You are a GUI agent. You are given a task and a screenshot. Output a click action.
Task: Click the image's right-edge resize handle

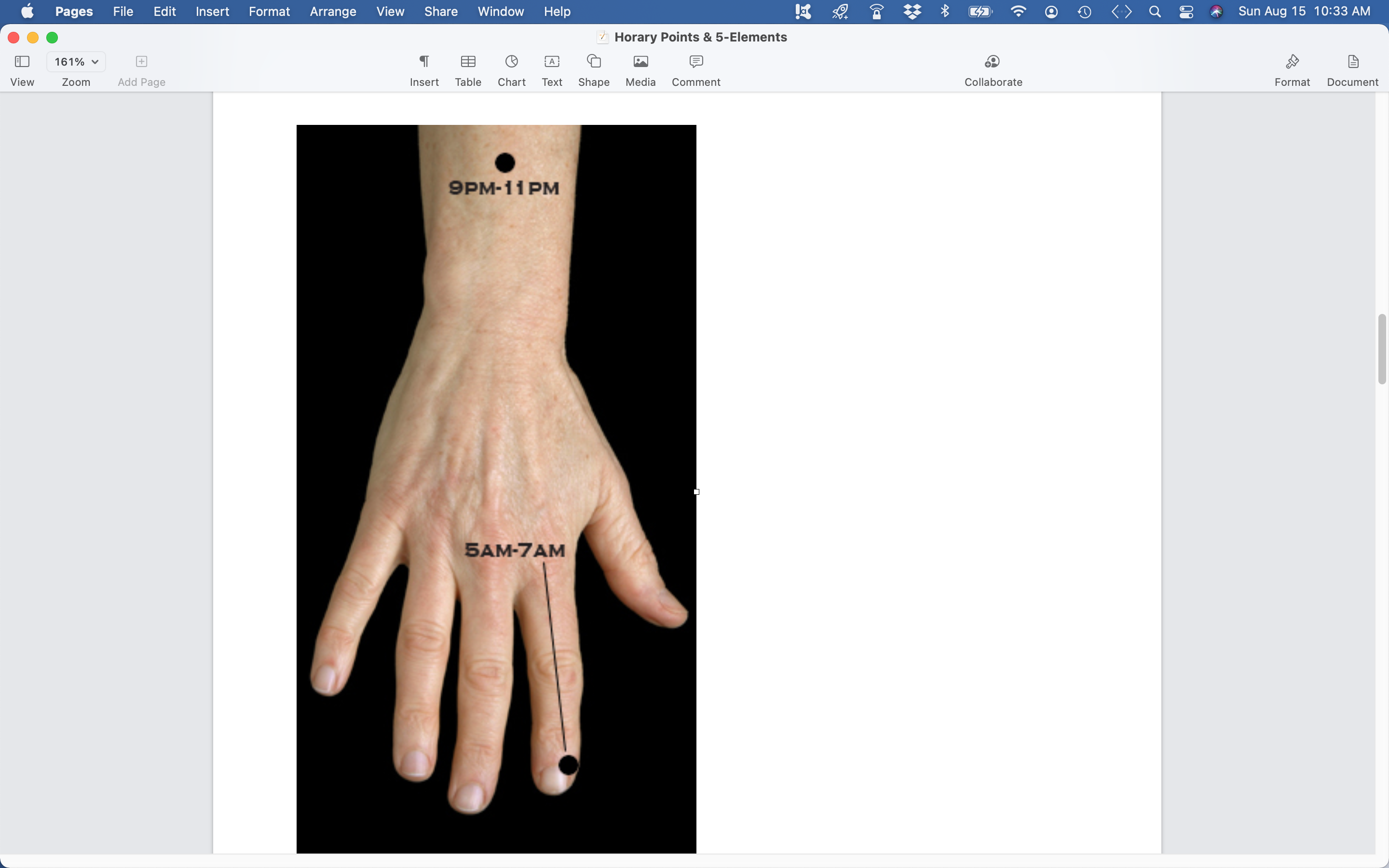[696, 492]
